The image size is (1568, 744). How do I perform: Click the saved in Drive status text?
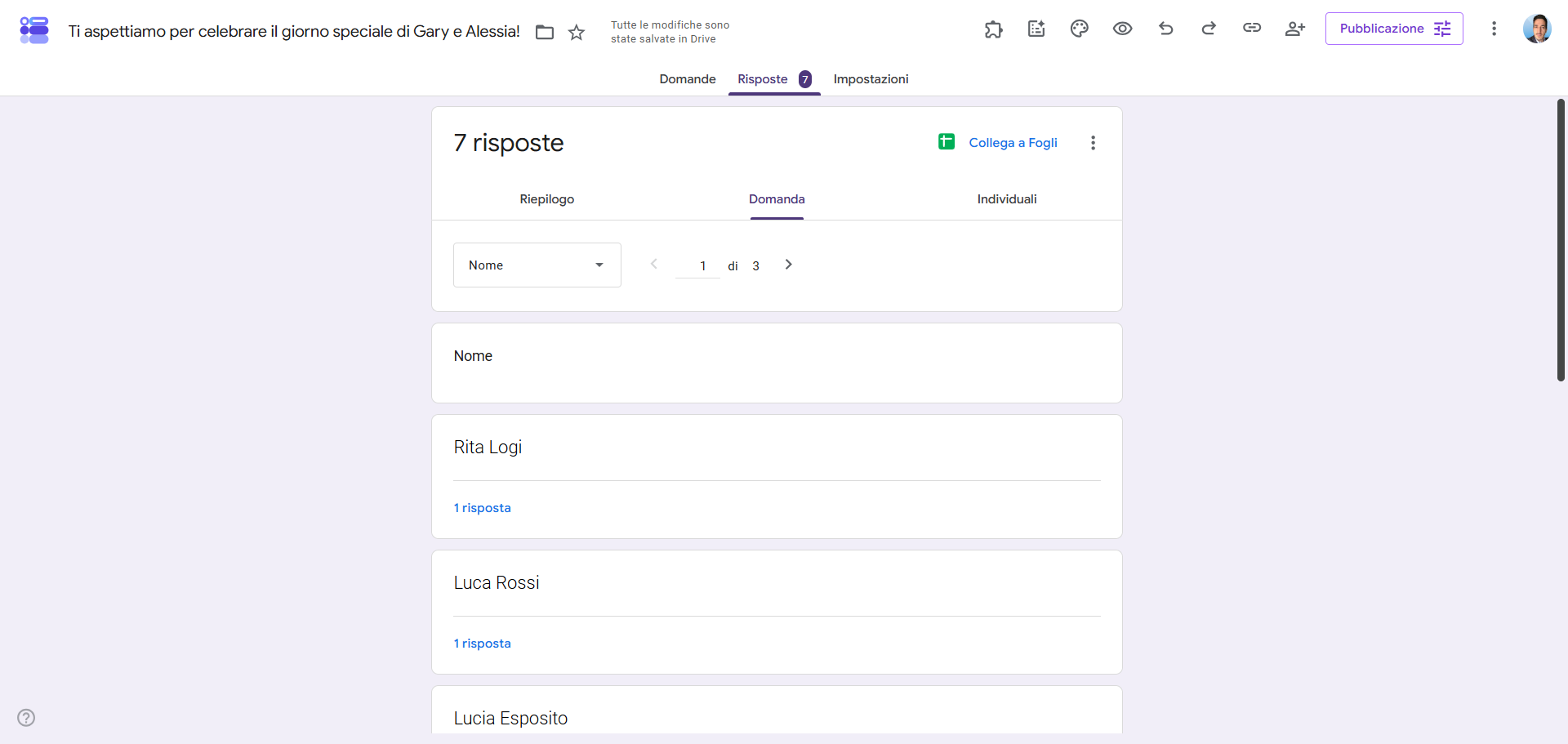[x=670, y=32]
